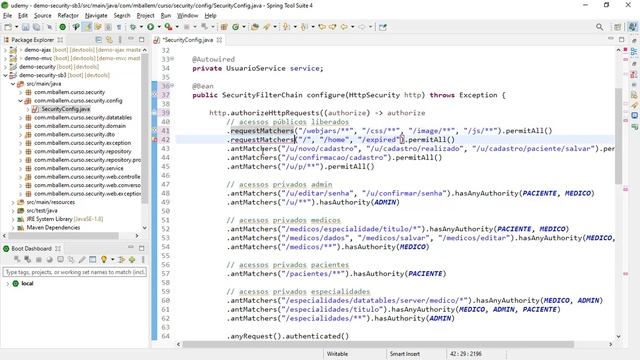Viewport: 640px width, 360px height.
Task: Click the Boot Dashboard tag filter field
Action: (x=74, y=272)
